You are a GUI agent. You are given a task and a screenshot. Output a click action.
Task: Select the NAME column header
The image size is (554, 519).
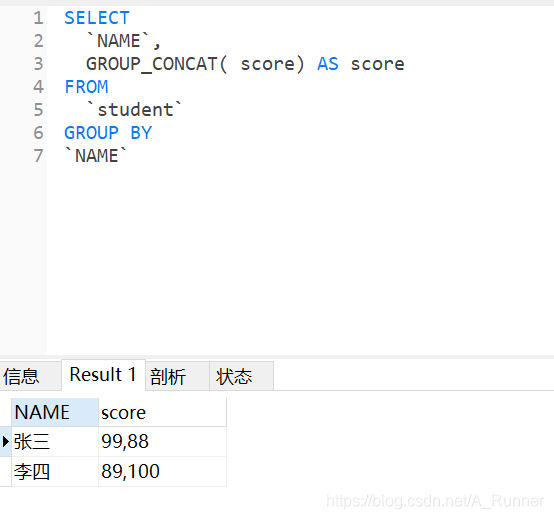(55, 412)
